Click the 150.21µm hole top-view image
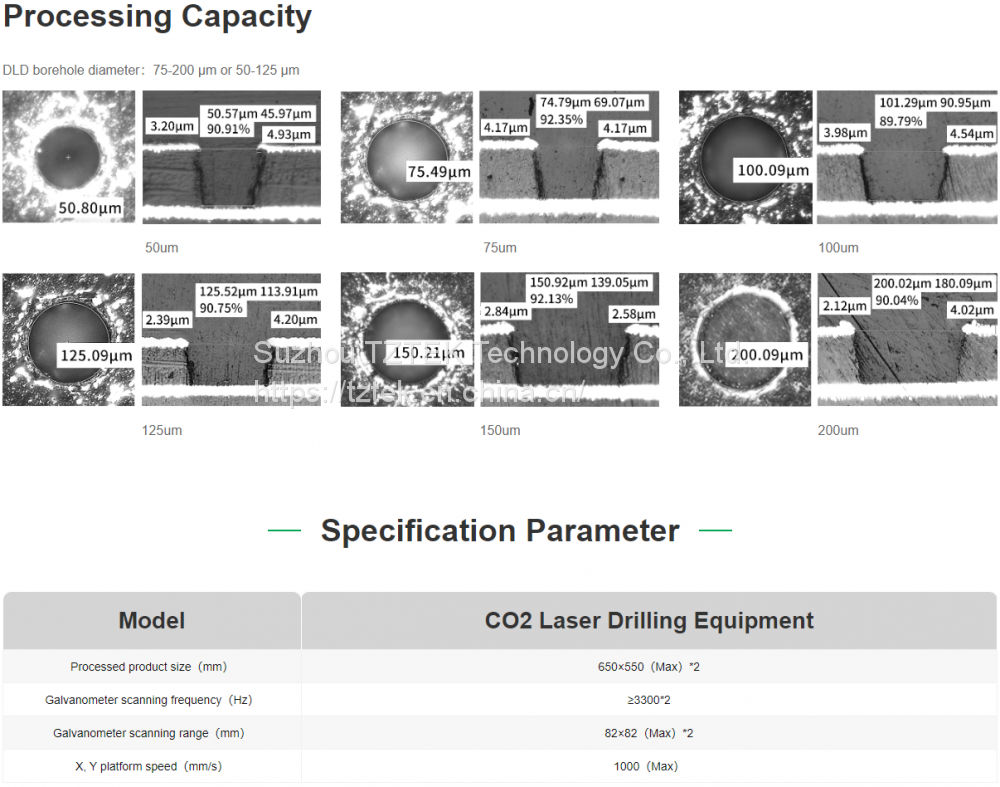The image size is (1000, 787). pyautogui.click(x=406, y=339)
